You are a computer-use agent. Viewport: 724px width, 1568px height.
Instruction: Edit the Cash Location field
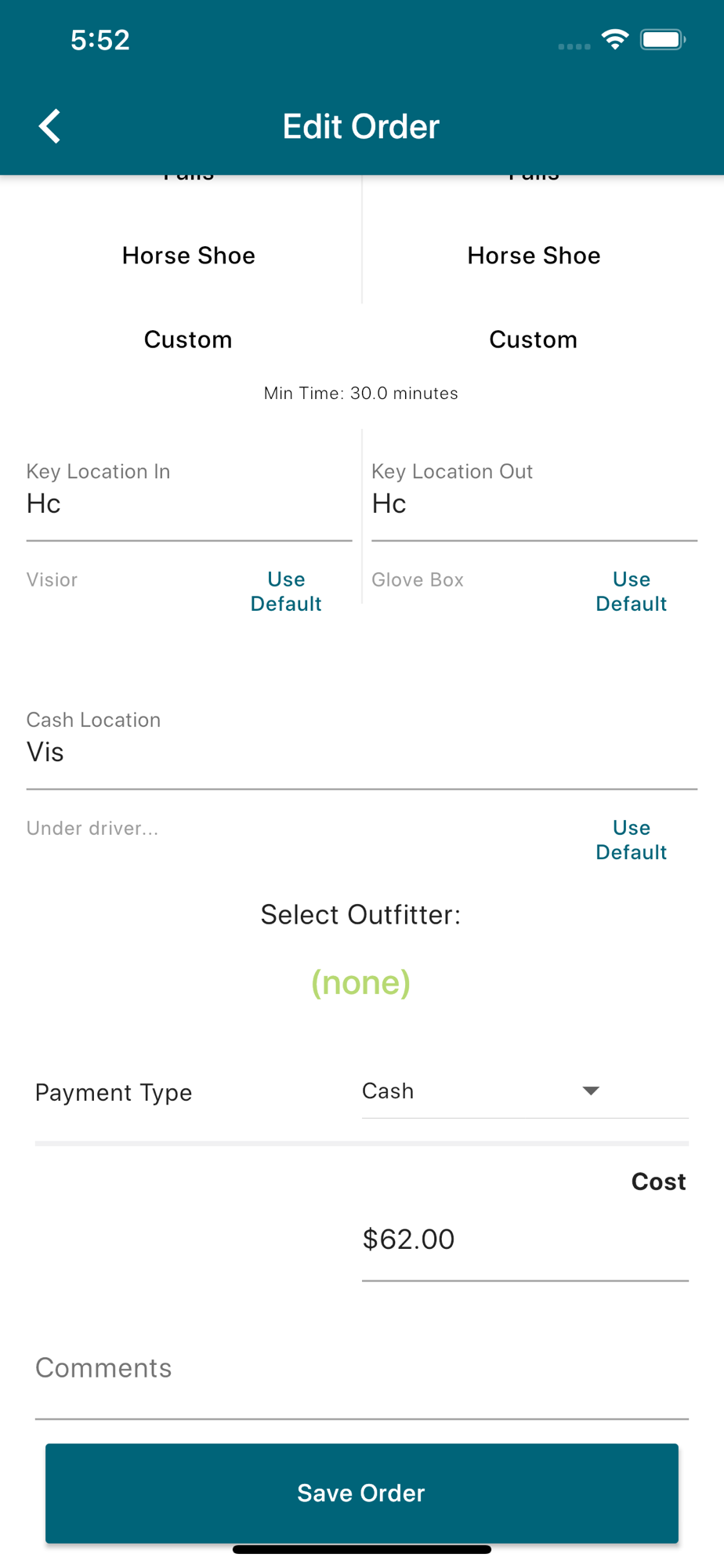[x=361, y=753]
